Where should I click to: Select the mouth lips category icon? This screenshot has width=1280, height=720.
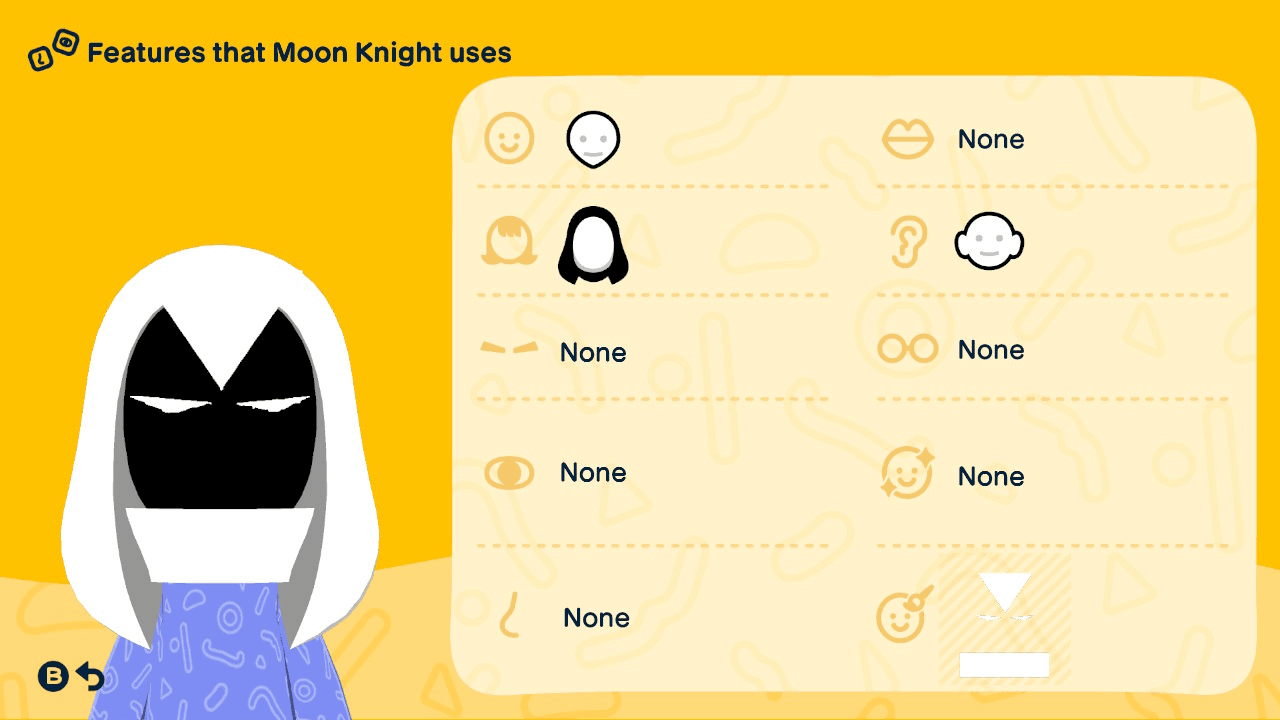(x=907, y=139)
